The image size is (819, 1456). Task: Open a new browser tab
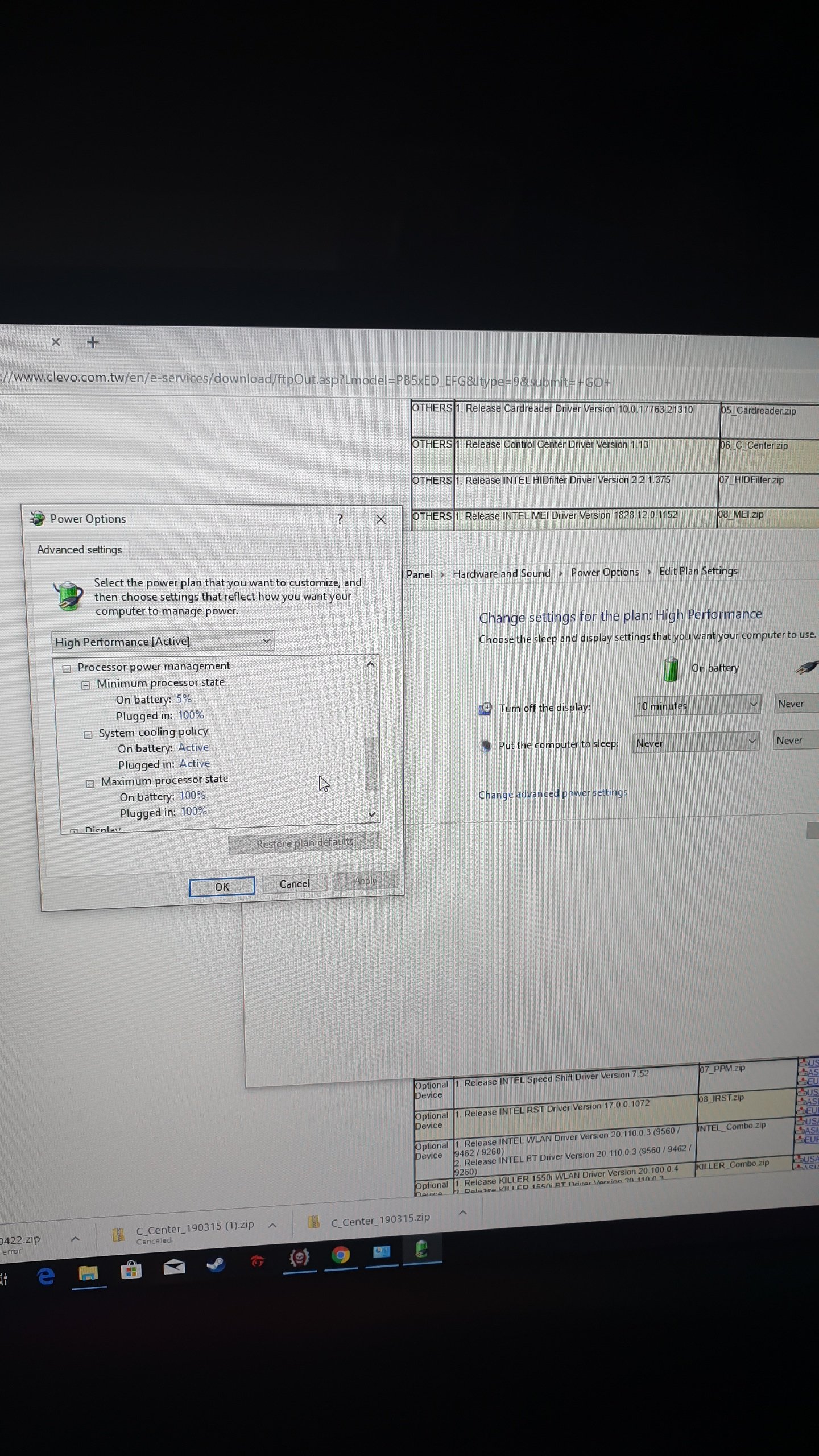point(93,342)
